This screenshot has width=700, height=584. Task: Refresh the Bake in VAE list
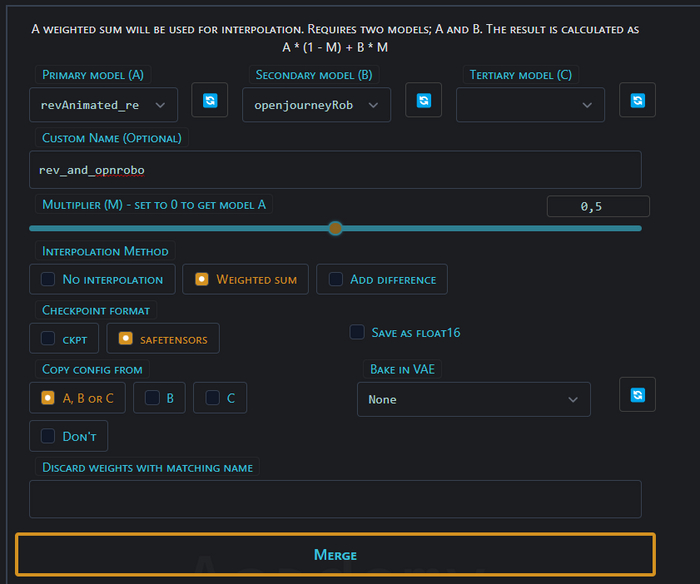[637, 395]
